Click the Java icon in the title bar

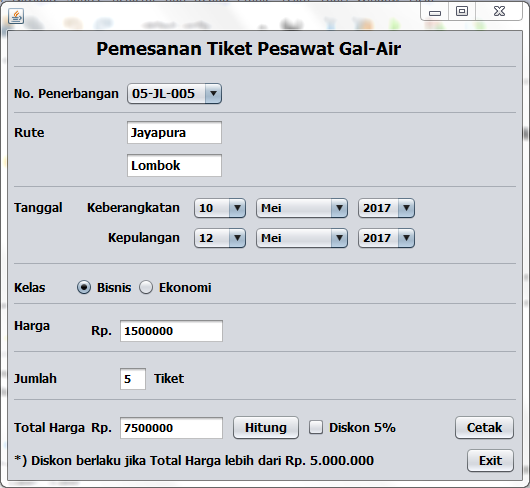16,16
